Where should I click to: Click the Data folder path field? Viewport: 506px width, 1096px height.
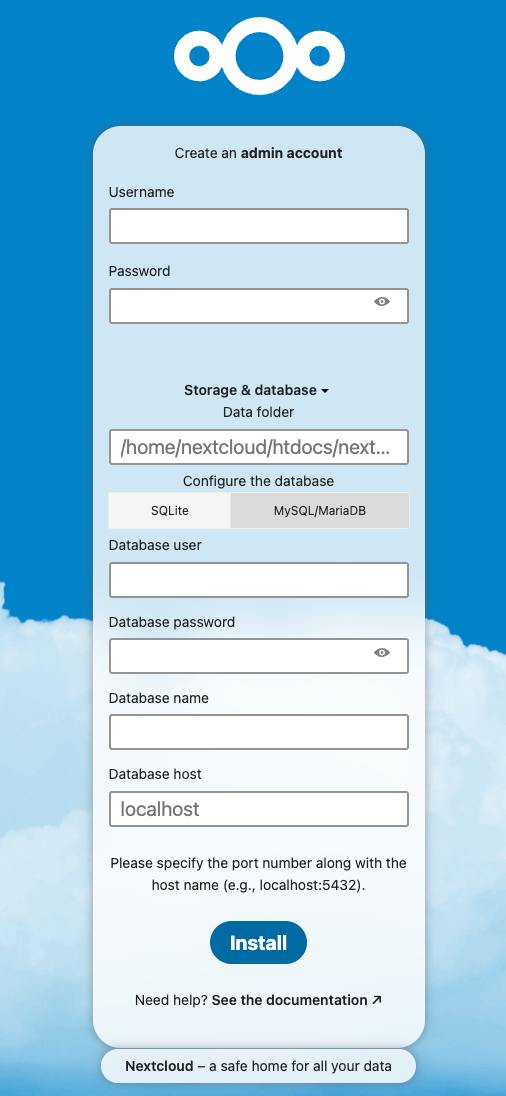point(259,447)
